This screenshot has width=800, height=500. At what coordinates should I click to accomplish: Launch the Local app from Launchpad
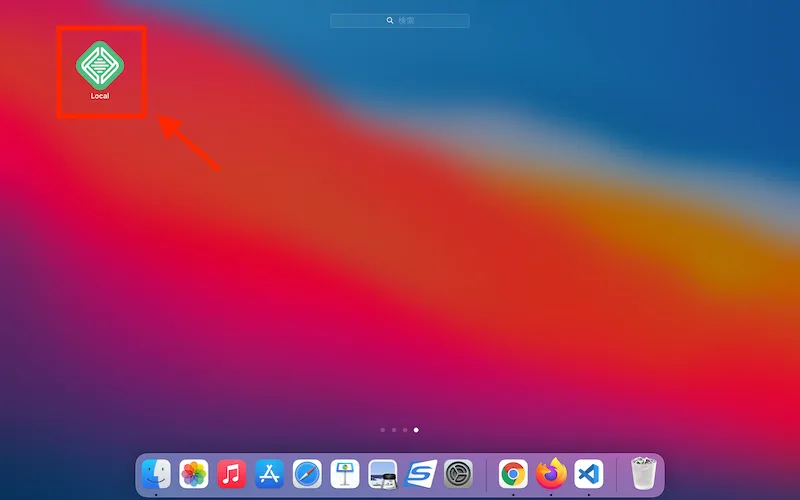[100, 65]
